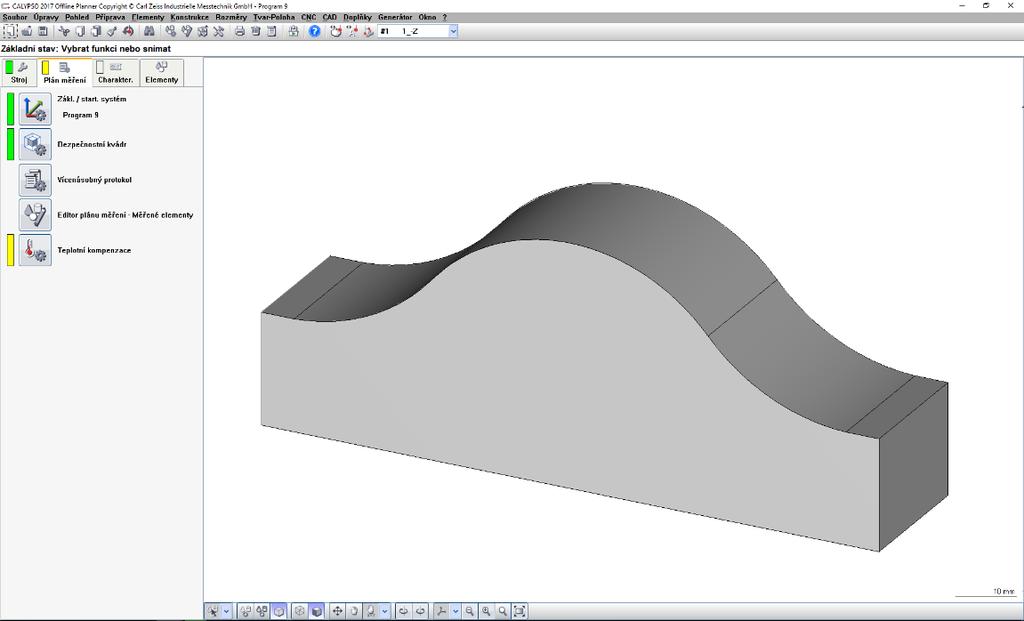The height and width of the screenshot is (621, 1024).
Task: Open Bezpečnostní kvádr icon button
Action: (x=35, y=144)
